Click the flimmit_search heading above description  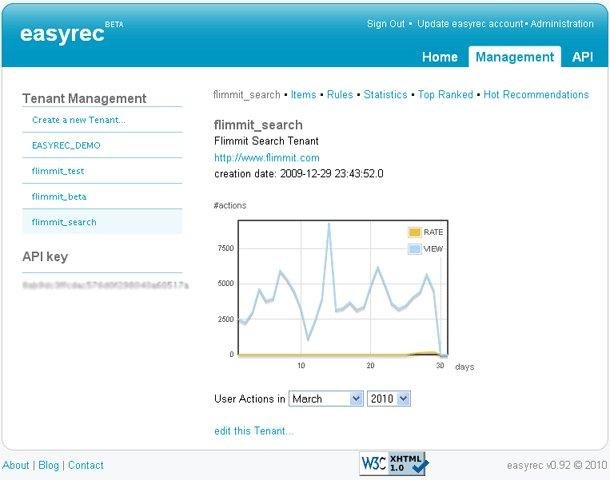(x=258, y=125)
